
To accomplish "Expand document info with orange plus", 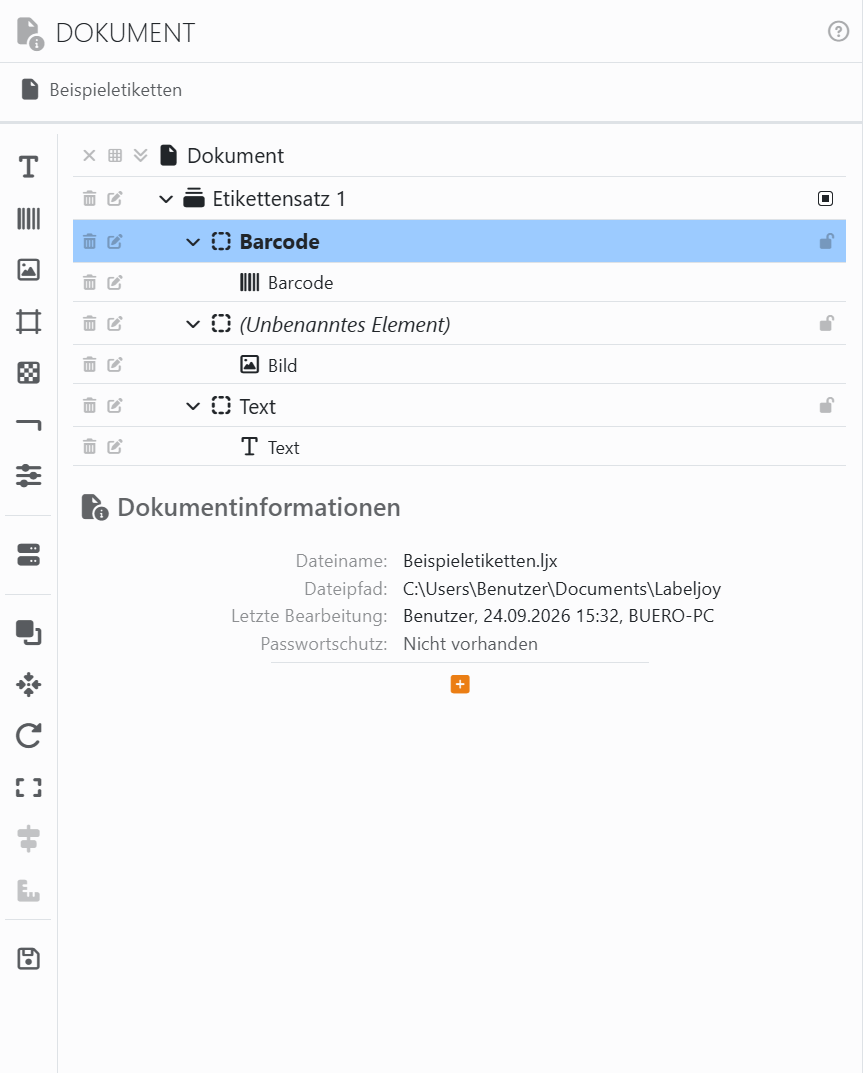I will click(460, 684).
